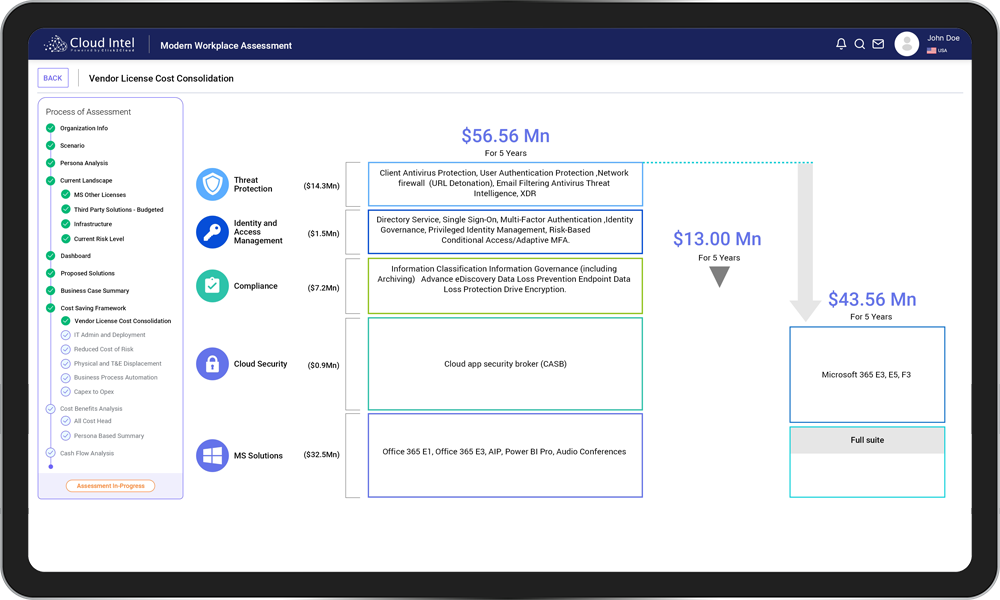Select Cost Saving Framework step
The image size is (1000, 600).
(x=93, y=308)
